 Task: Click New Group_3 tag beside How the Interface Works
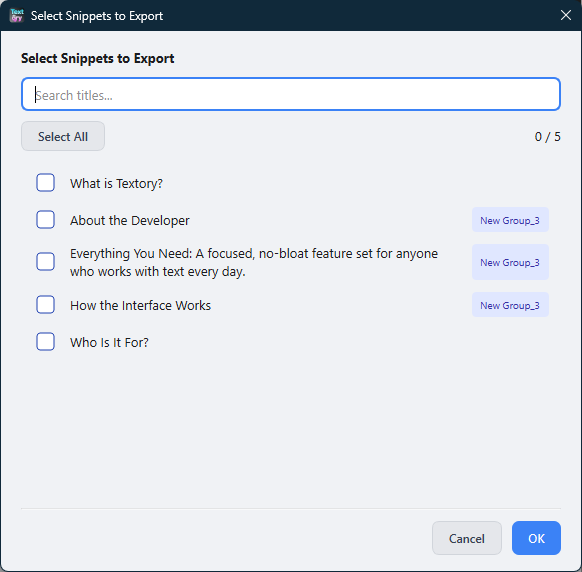click(510, 305)
